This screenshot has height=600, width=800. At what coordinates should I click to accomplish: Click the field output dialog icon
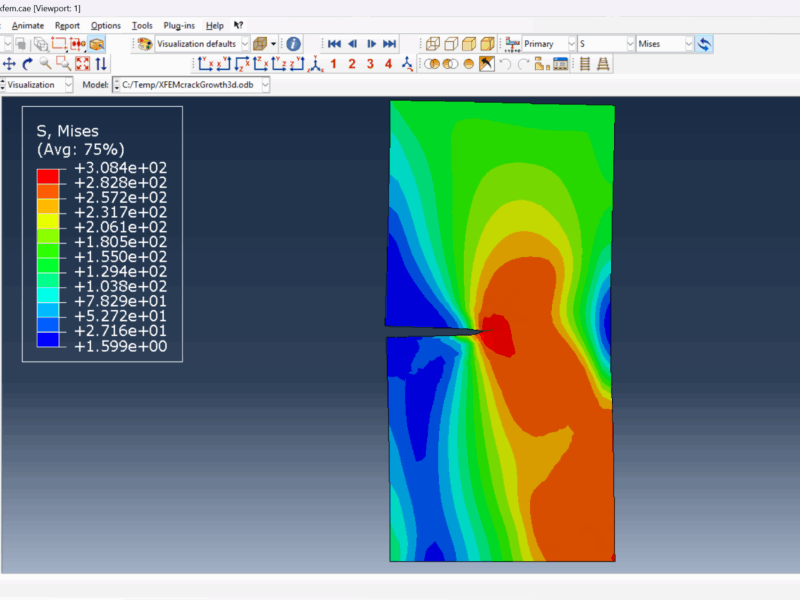(512, 44)
